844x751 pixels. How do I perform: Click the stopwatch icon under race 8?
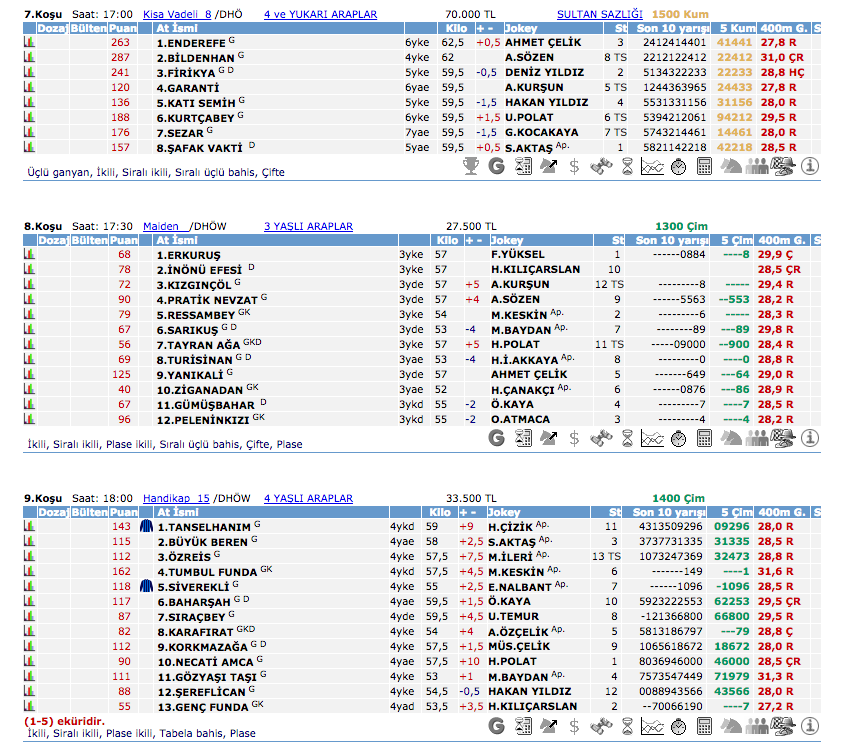(678, 438)
